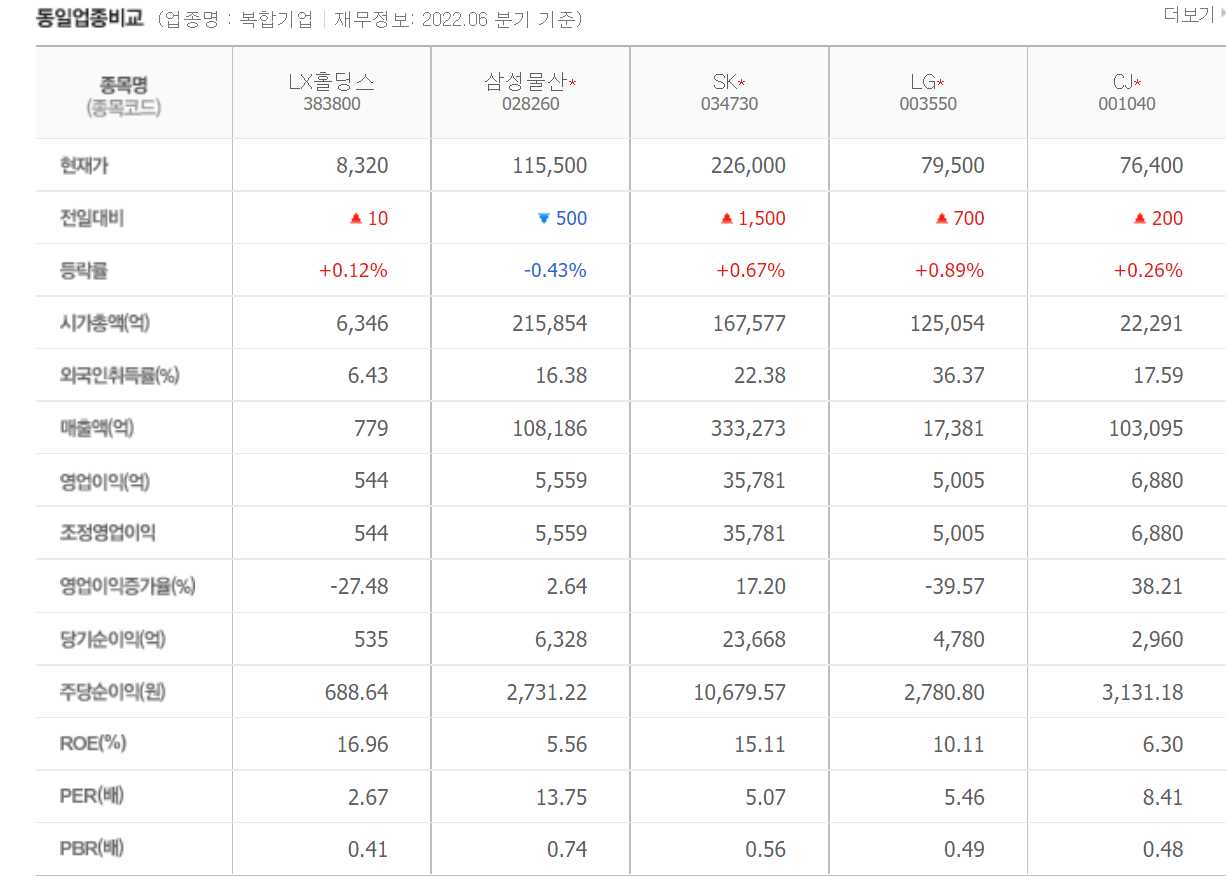This screenshot has height=881, width=1228.
Task: Select the 외국인취득률(%) row label
Action: [120, 376]
